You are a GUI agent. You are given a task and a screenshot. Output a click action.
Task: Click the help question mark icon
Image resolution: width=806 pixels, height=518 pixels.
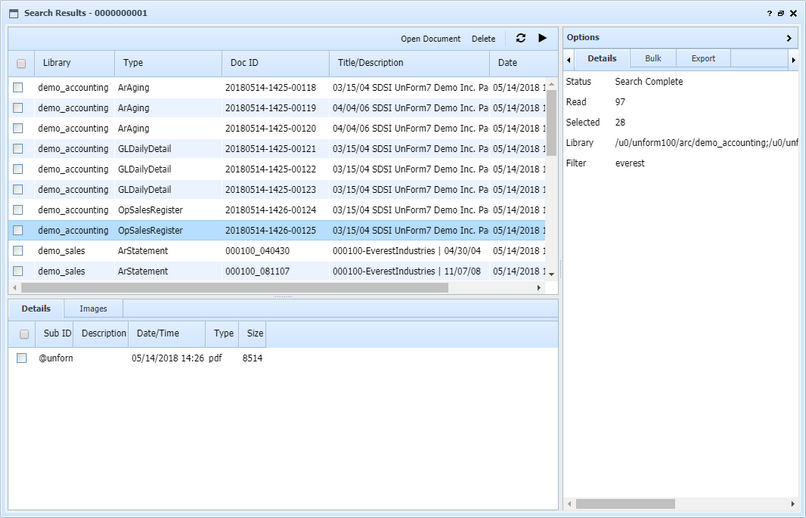click(x=770, y=13)
